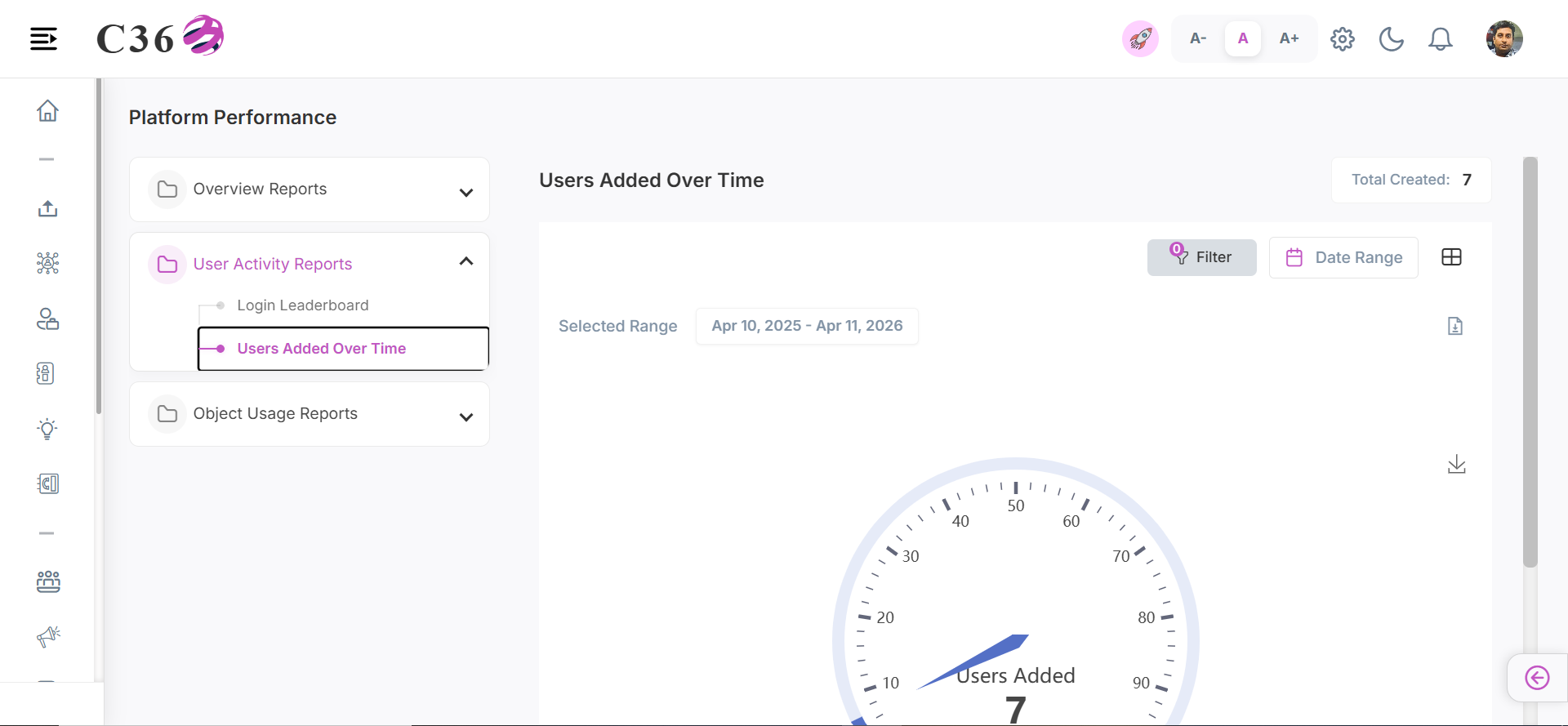
Task: Click the C36 logo
Action: point(160,37)
